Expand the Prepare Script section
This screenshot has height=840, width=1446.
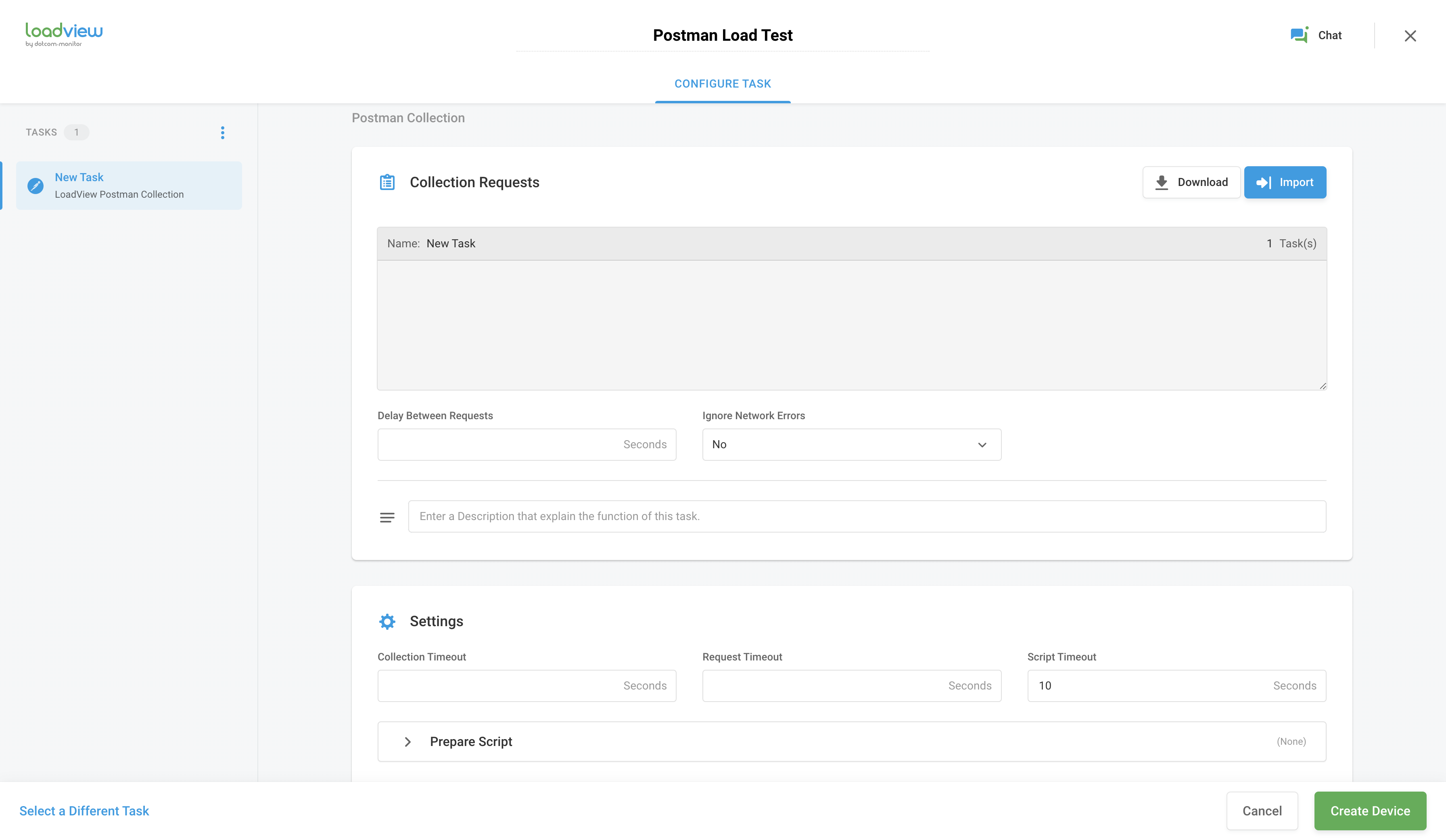408,742
